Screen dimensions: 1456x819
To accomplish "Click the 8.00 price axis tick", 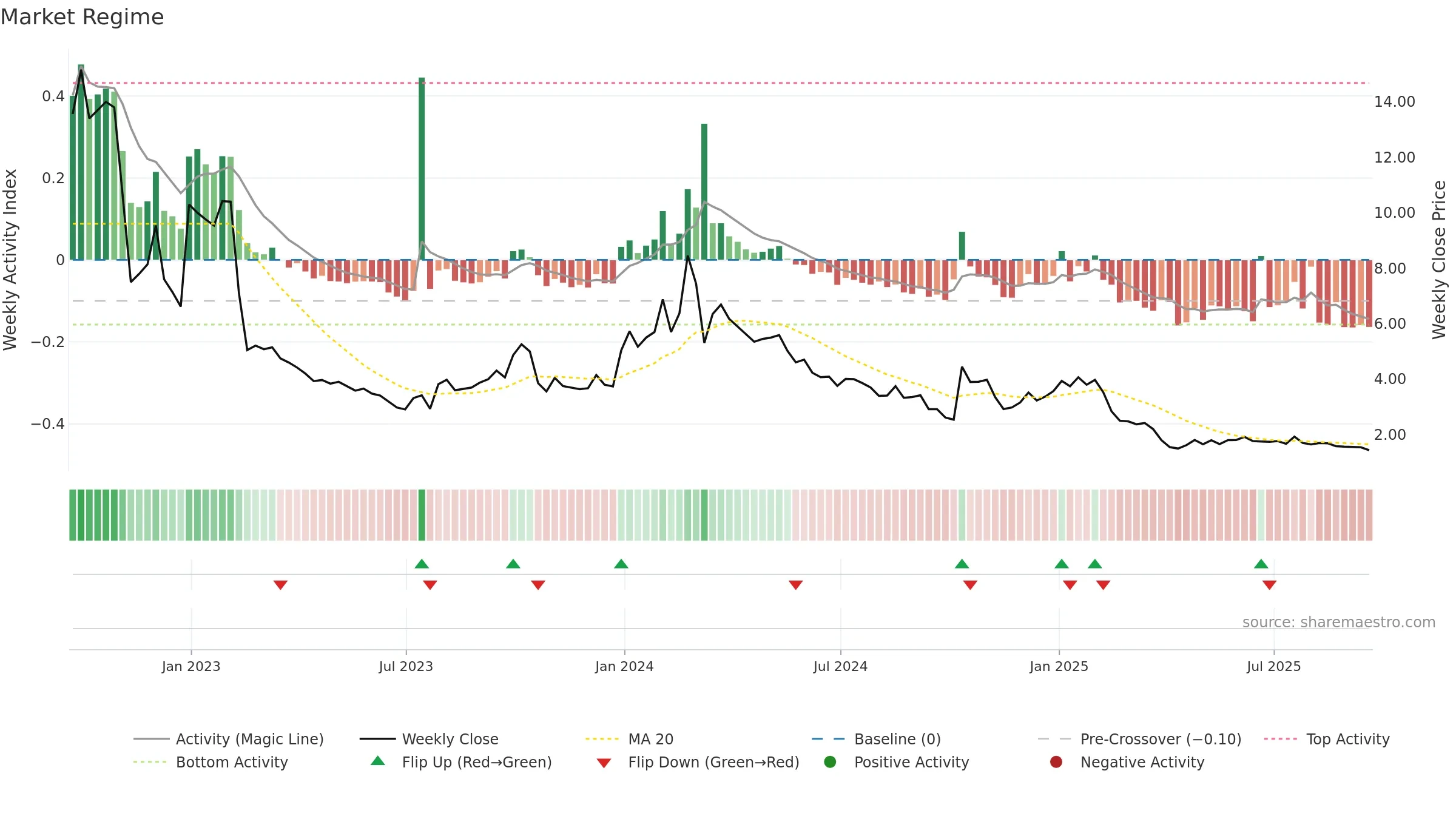I will click(1390, 268).
